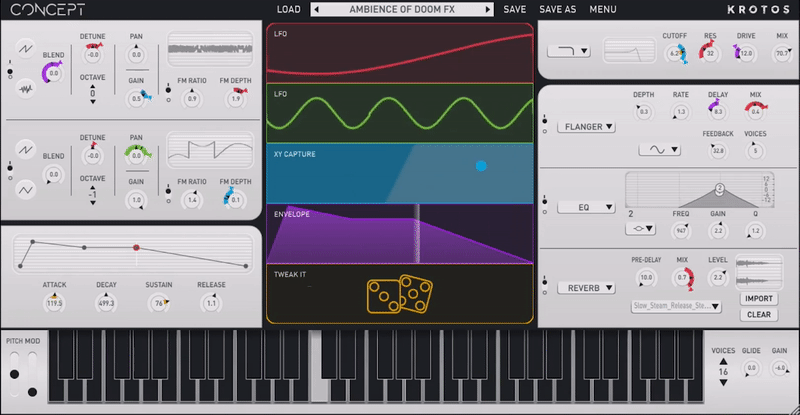This screenshot has width=800, height=415.
Task: Click the oscillator 1 Detune knob
Action: tap(93, 55)
